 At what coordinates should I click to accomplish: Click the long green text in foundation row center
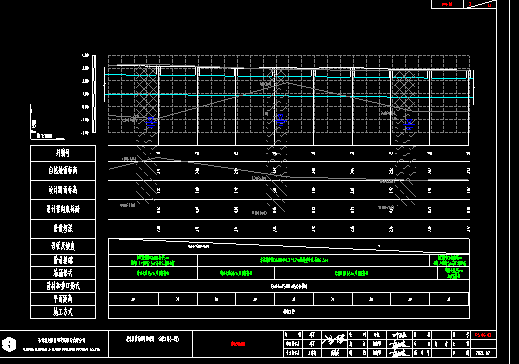tap(294, 260)
